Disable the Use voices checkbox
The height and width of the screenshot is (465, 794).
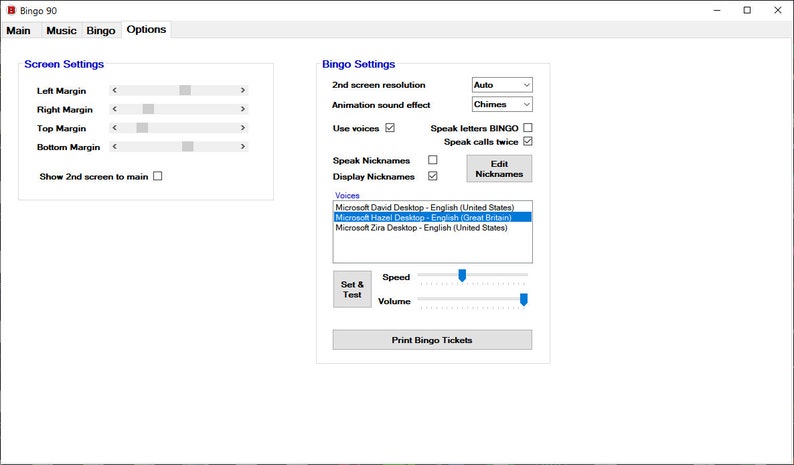tap(390, 128)
